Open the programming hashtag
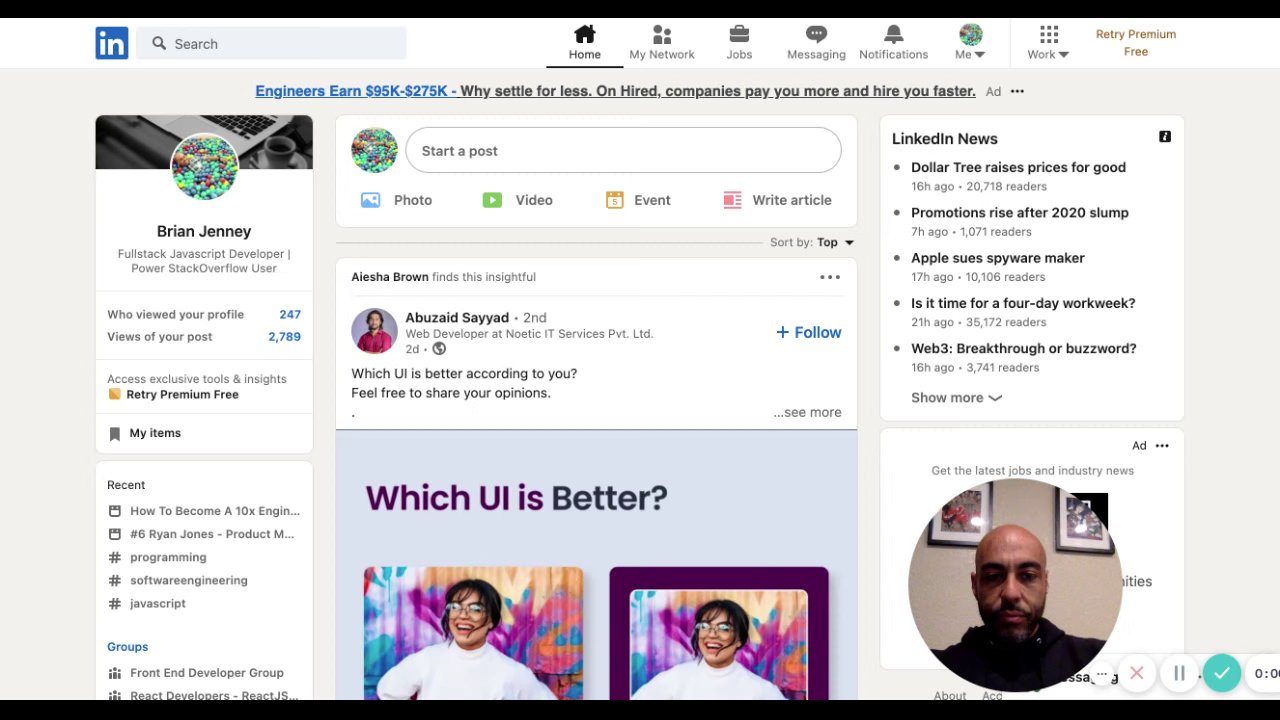1280x720 pixels. tap(157, 557)
